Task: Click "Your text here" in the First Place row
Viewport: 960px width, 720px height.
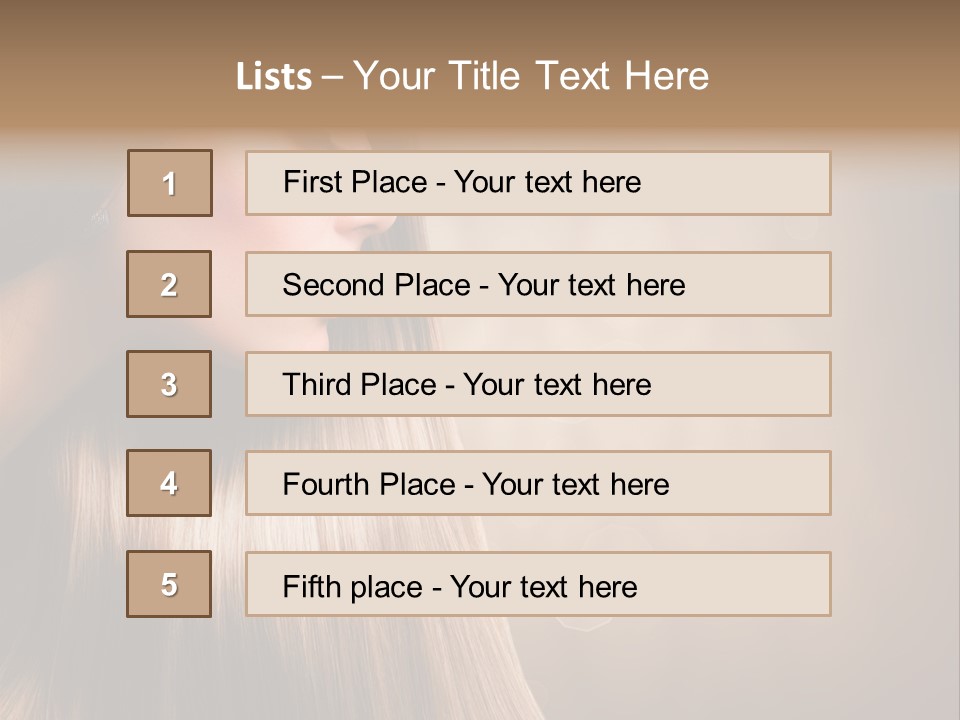Action: pos(547,182)
